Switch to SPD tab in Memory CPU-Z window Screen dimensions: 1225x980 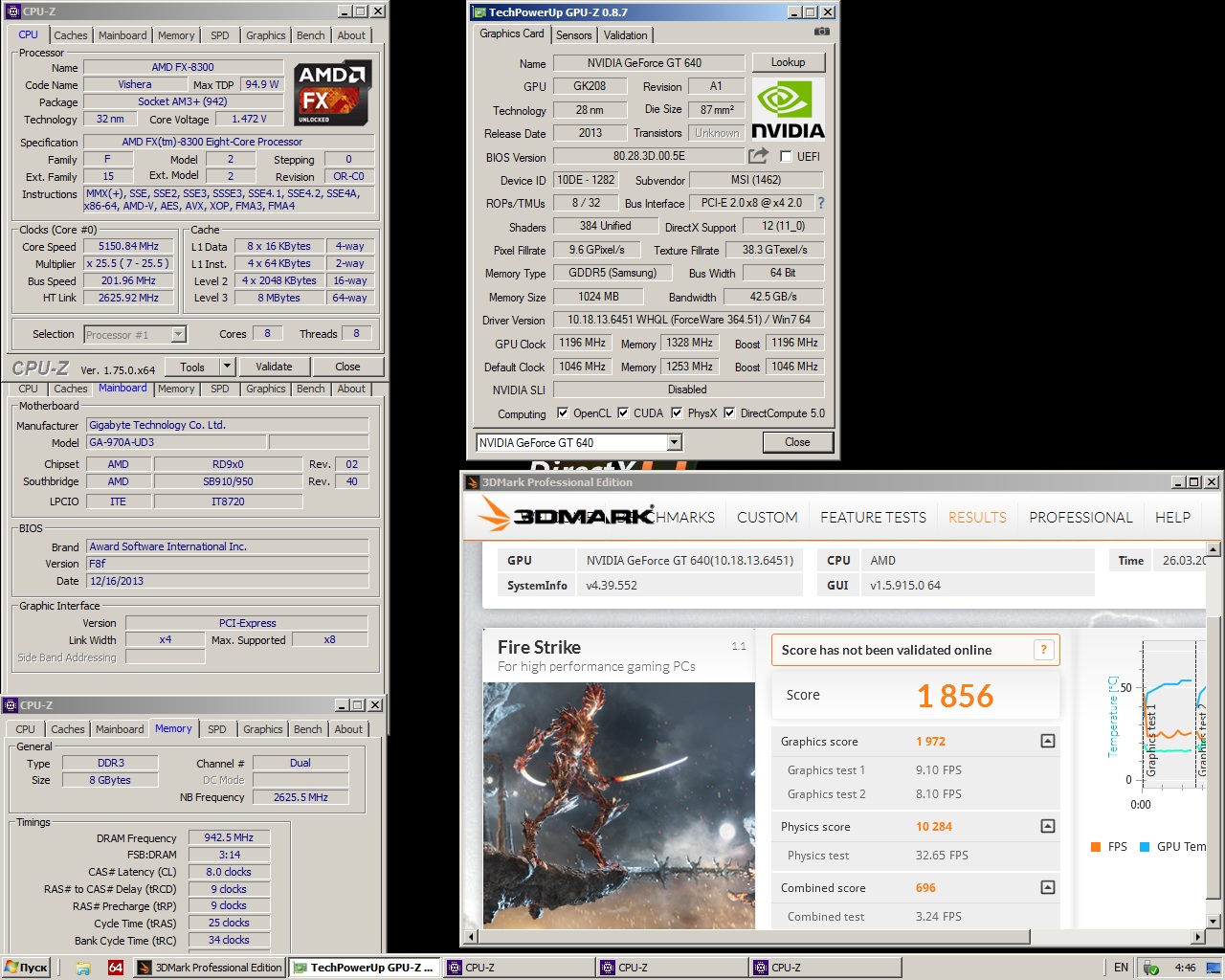coord(217,729)
